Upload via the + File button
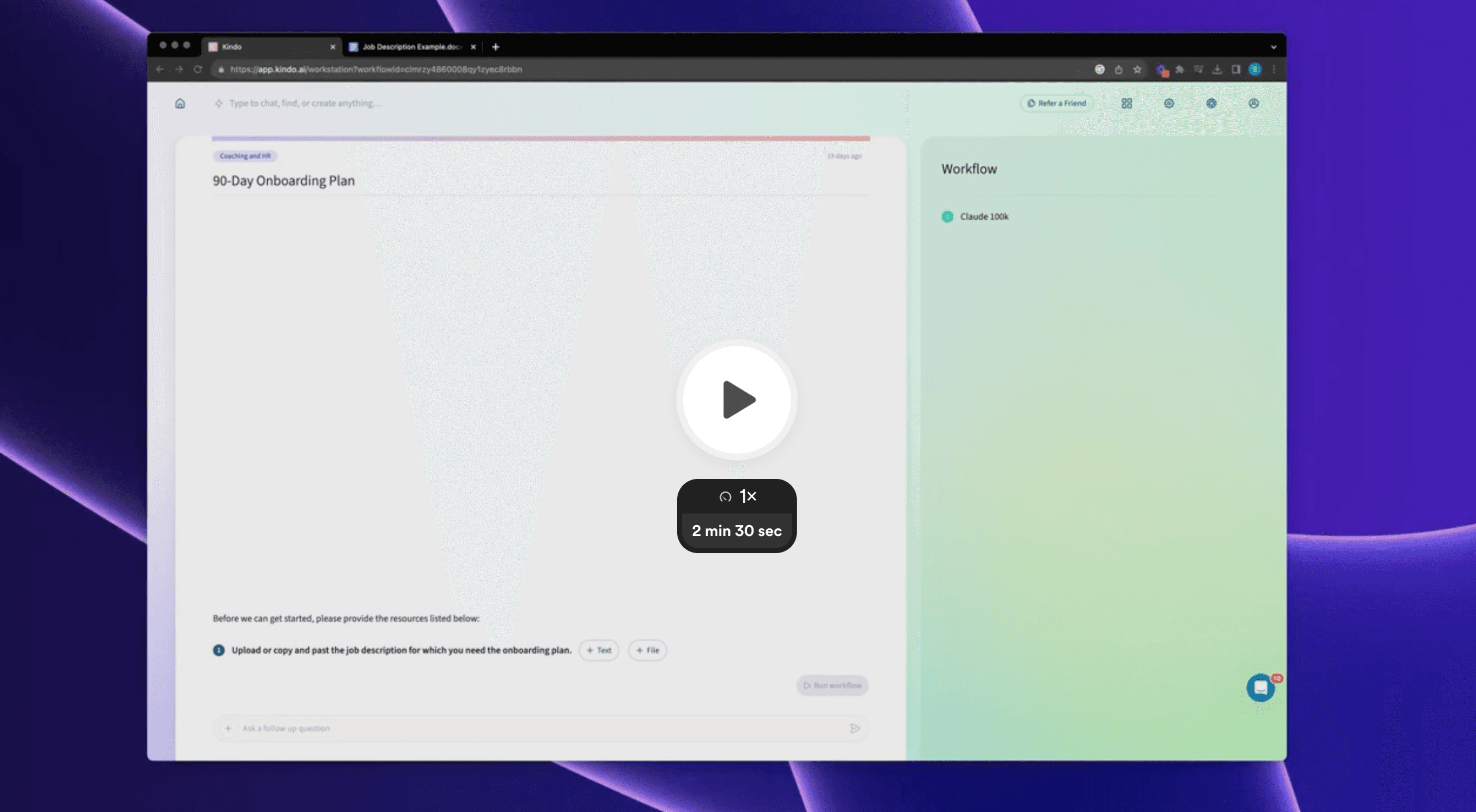 647,650
